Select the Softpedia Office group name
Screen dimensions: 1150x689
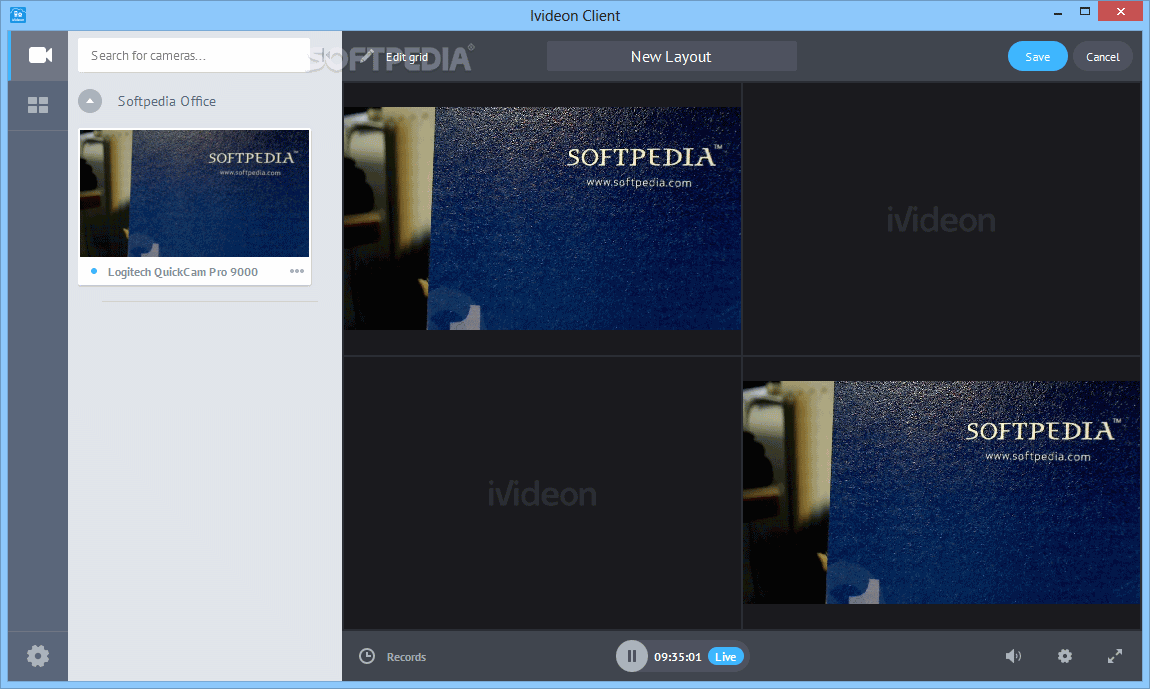click(166, 101)
